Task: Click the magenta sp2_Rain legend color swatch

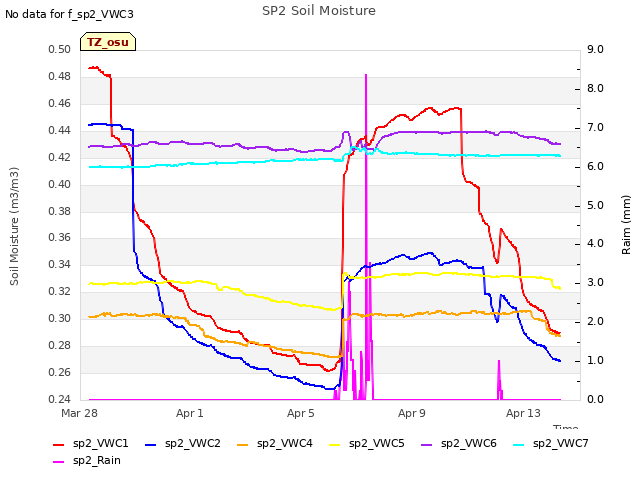Action: coord(59,462)
